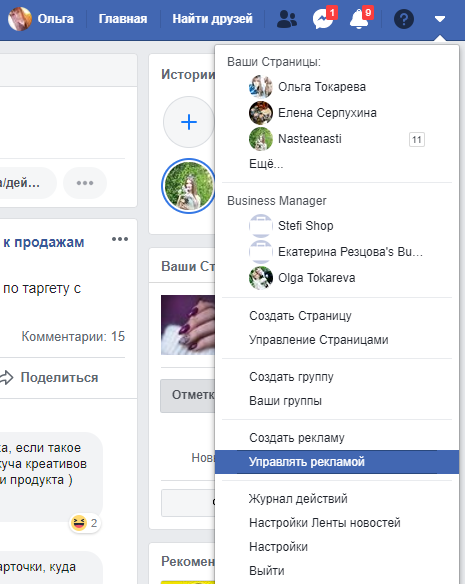The image size is (465, 584).
Task: Collapse the account dropdown arrow
Action: (x=440, y=19)
